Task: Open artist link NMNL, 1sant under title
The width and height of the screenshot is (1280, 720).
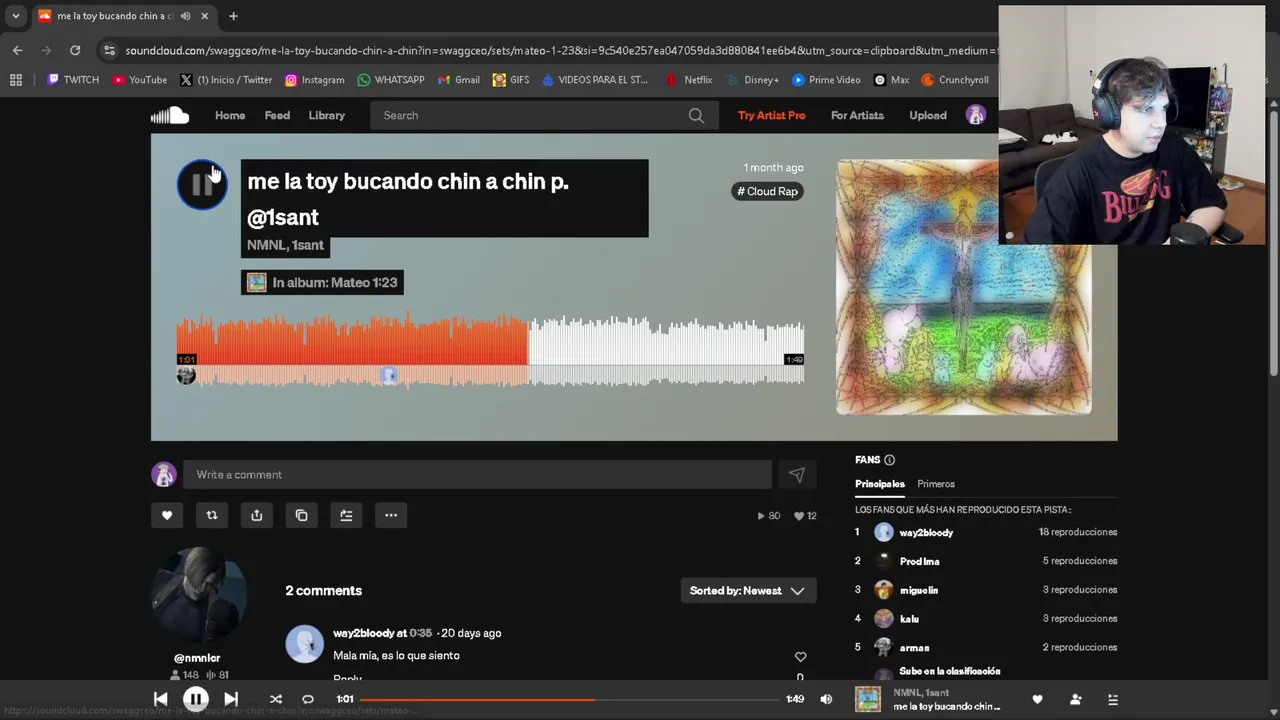Action: [x=285, y=245]
